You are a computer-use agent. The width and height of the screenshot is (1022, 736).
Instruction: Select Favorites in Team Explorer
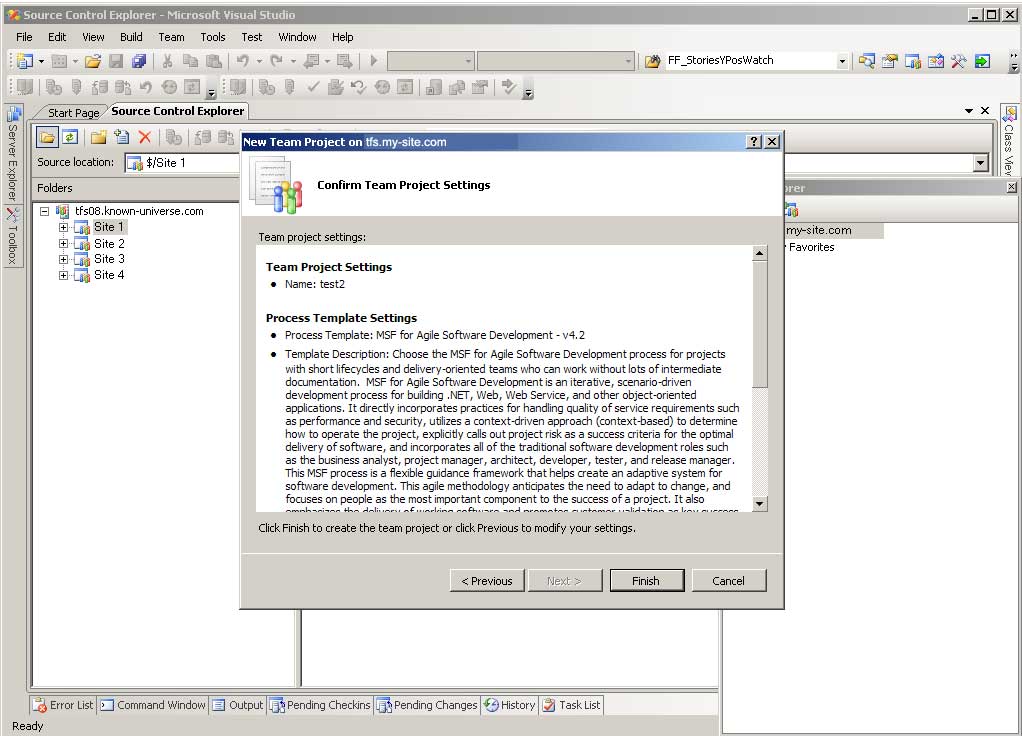[x=811, y=247]
